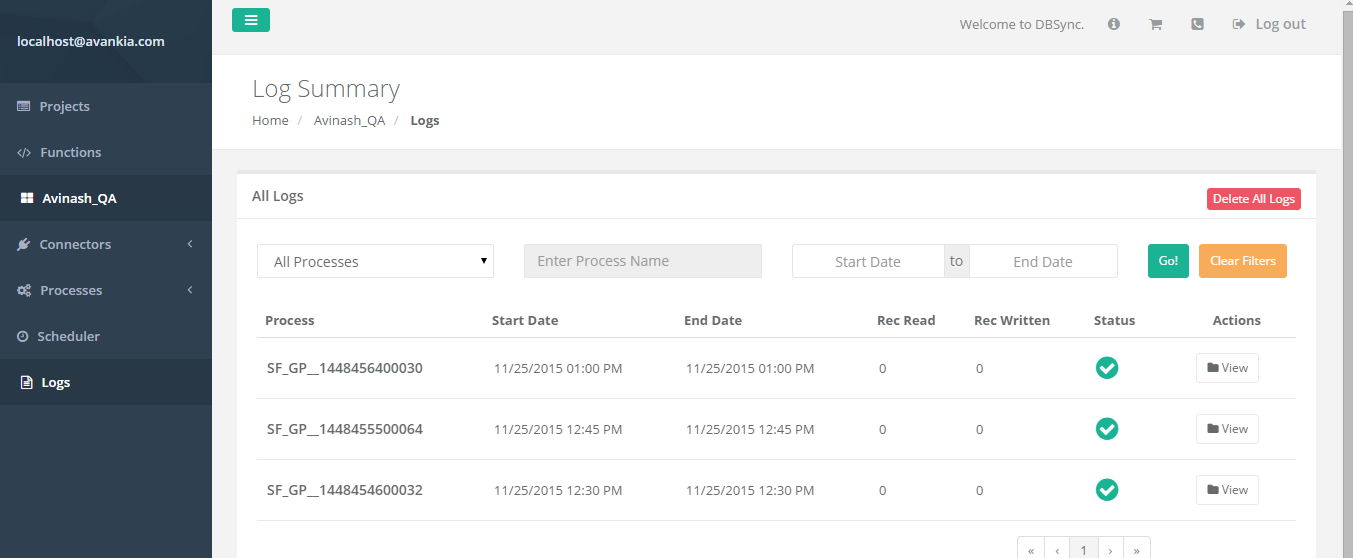The width and height of the screenshot is (1353, 558).
Task: Click the green status checkmark for SF_GP__1448456400030
Action: click(1107, 368)
